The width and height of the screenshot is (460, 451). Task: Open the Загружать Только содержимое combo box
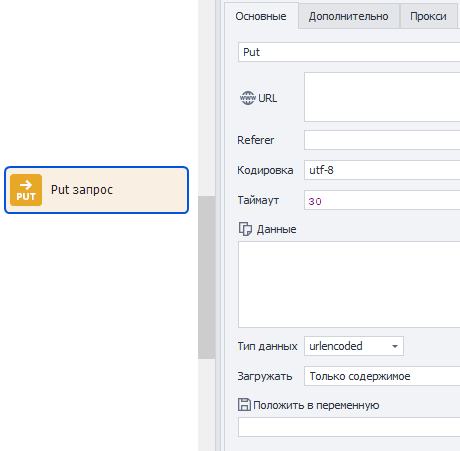(x=382, y=376)
